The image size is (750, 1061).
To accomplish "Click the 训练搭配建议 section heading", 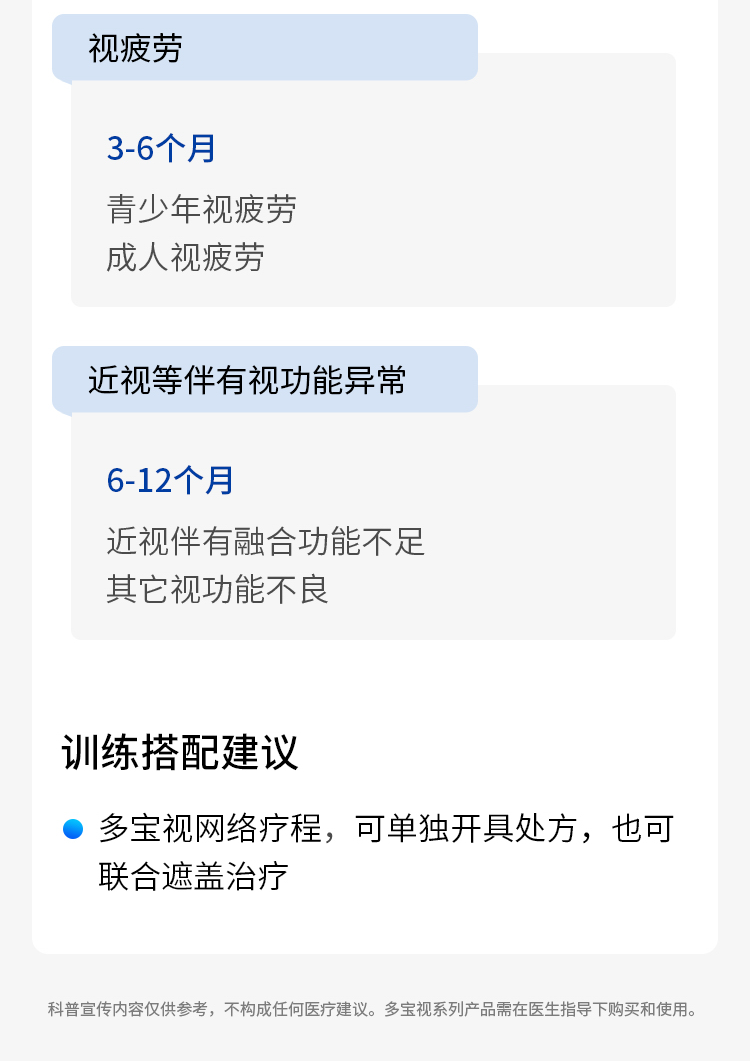I will (180, 753).
